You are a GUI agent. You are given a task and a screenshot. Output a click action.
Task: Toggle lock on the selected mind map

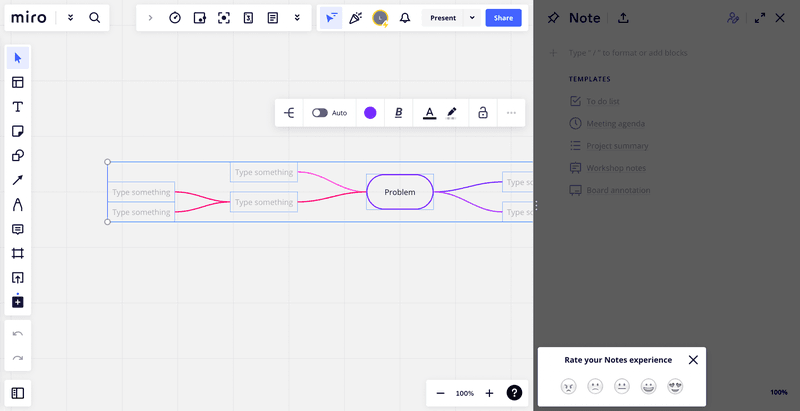(x=482, y=113)
